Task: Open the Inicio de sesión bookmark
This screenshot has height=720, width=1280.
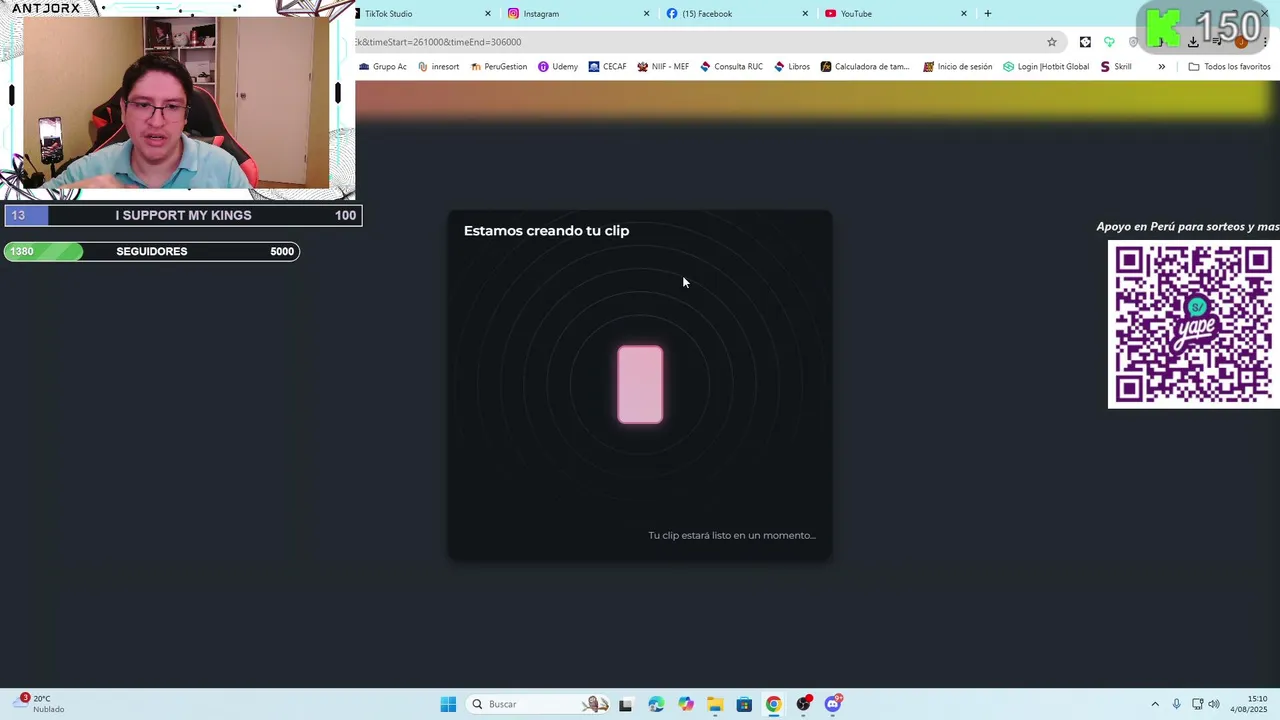Action: 958,67
